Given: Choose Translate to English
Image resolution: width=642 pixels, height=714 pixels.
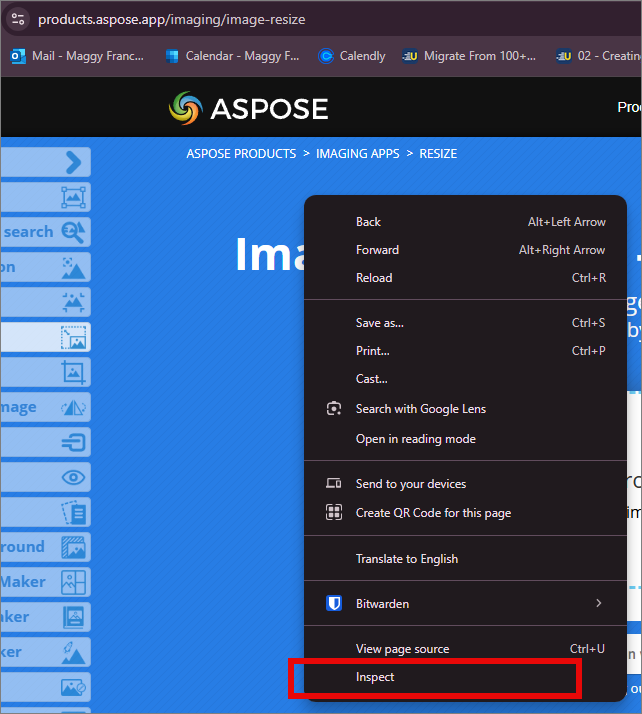Looking at the screenshot, I should [465, 559].
